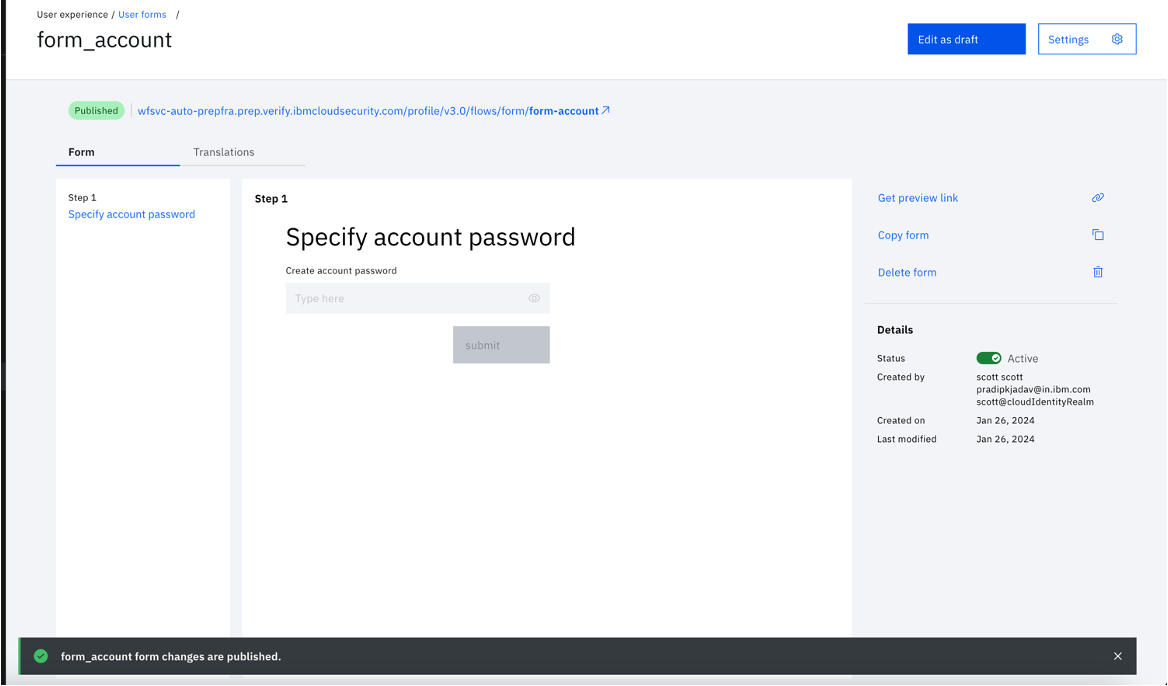Switch the Active status toggle off
1168x686 pixels.
[x=988, y=358]
